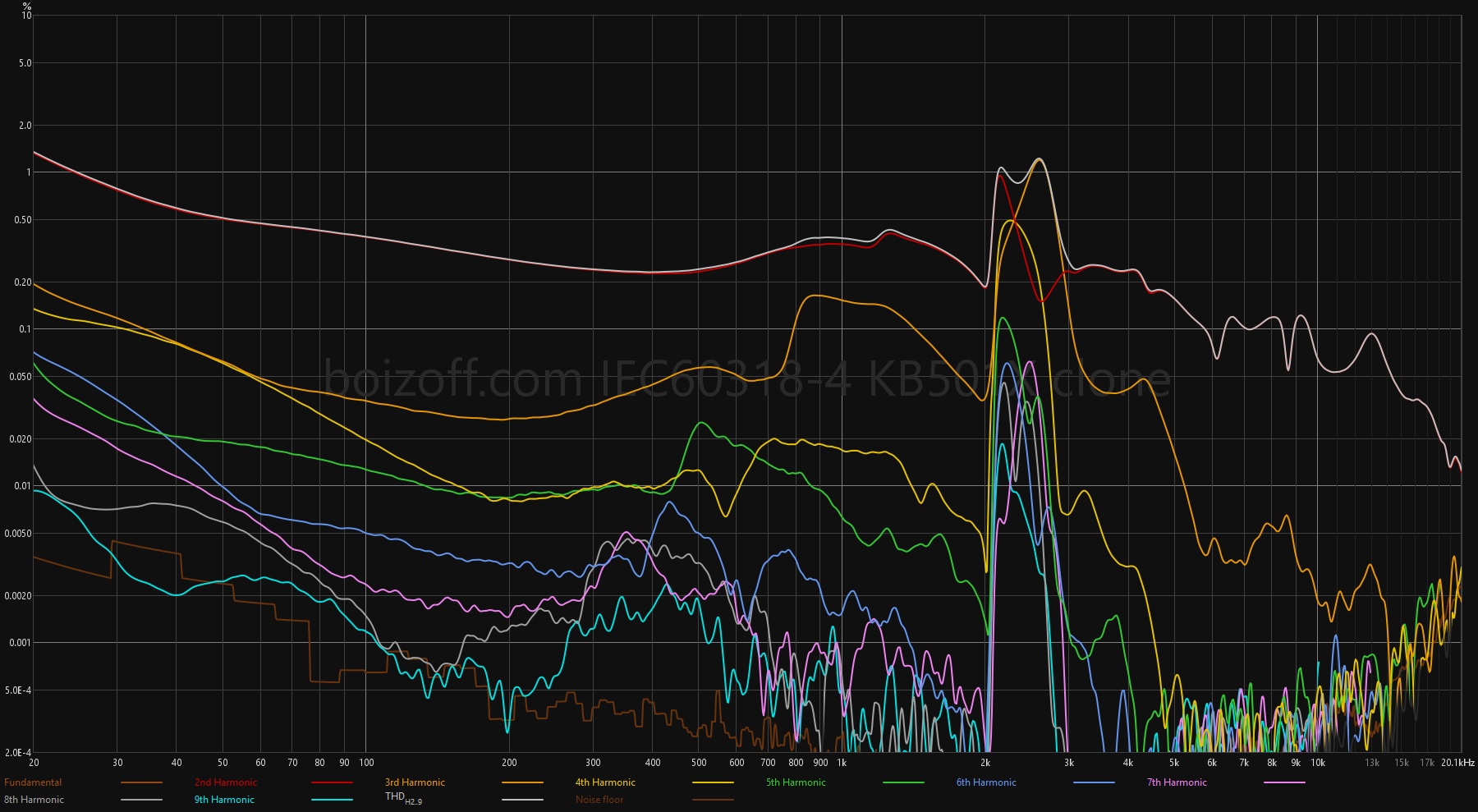This screenshot has height=812, width=1478.
Task: Click the red 2nd Harmonic line swatch
Action: click(x=332, y=783)
